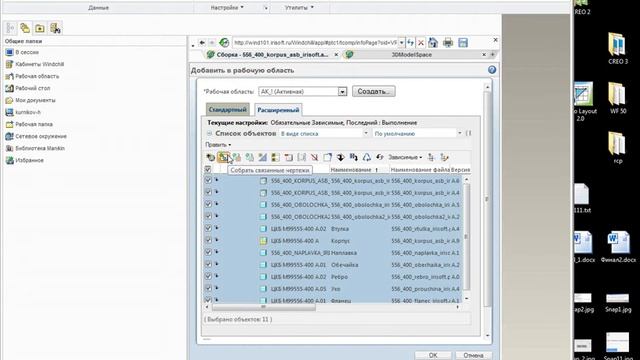Screen dimensions: 640x360
Task: Toggle the folder tree icon above Общие папки
Action: pos(11,28)
